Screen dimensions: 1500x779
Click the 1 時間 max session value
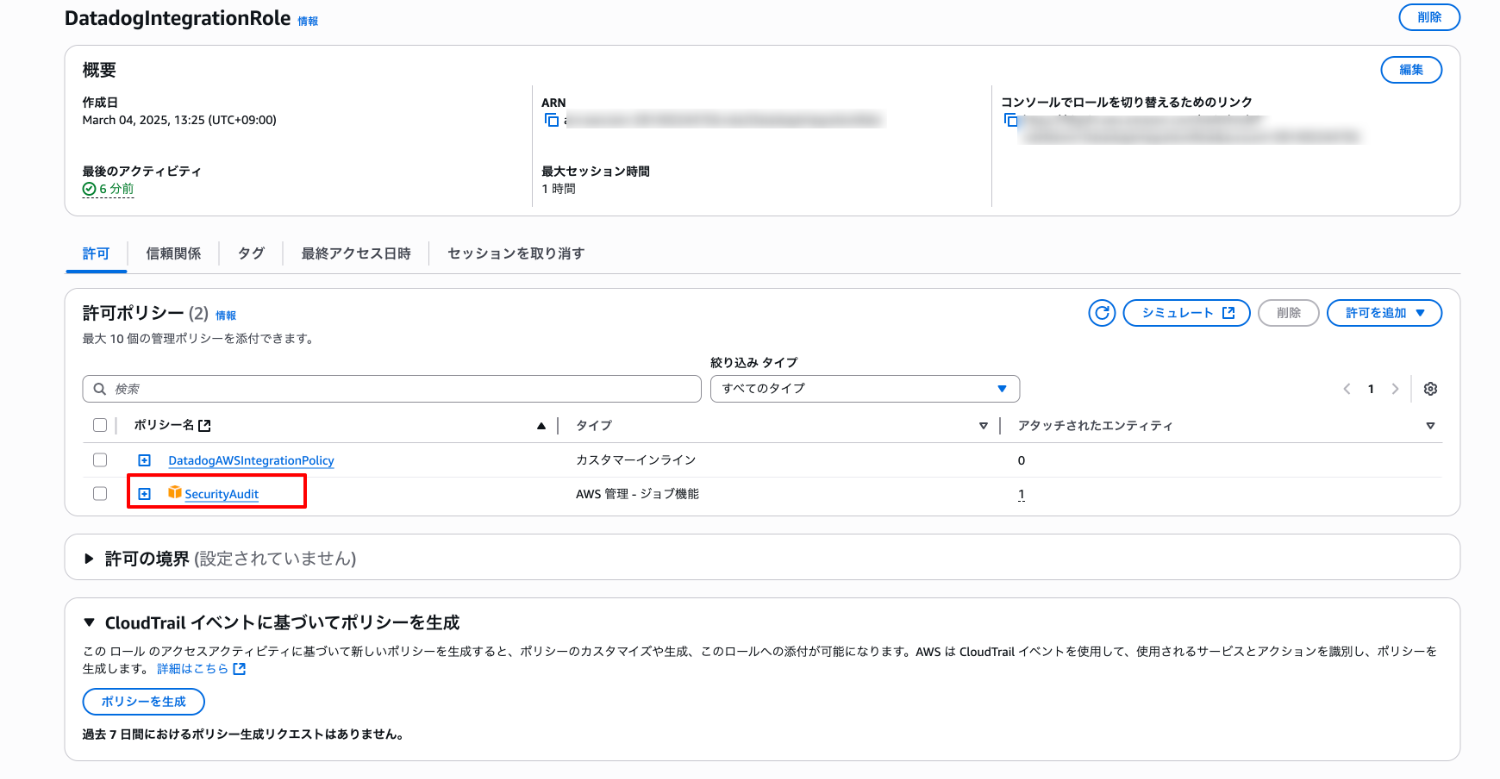tap(559, 188)
